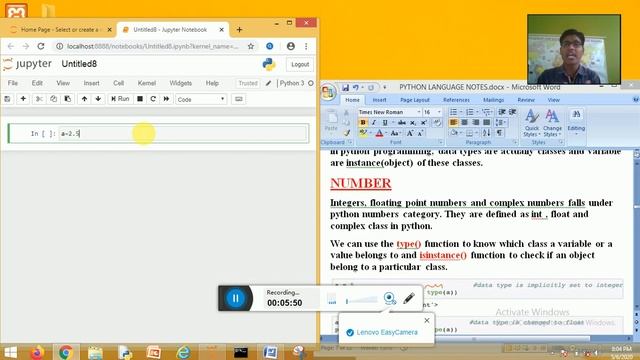Click the Chrome address bar URL
The height and width of the screenshot is (360, 640).
click(152, 46)
